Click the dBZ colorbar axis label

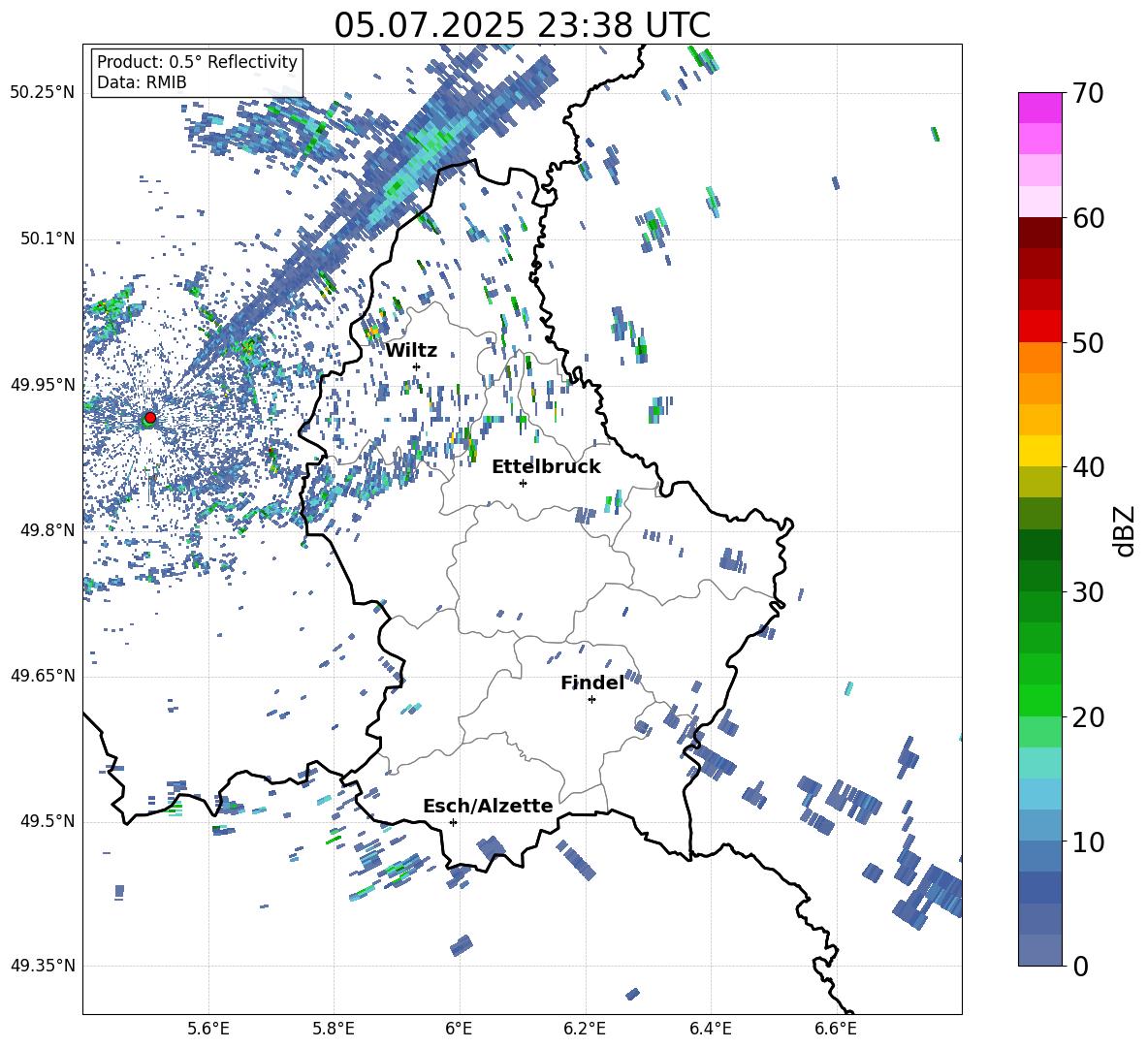click(1126, 530)
